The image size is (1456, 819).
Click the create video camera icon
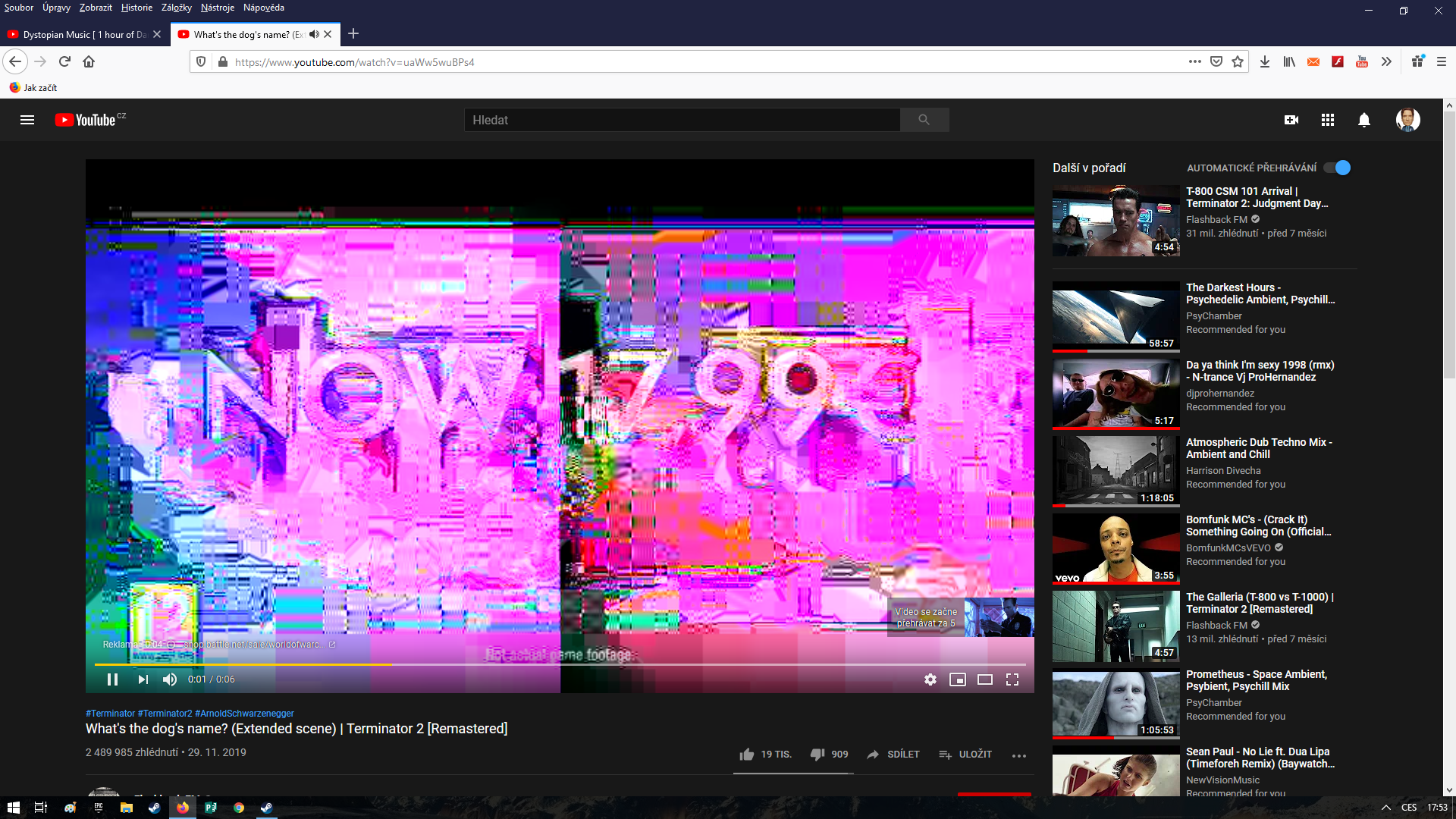[x=1291, y=120]
